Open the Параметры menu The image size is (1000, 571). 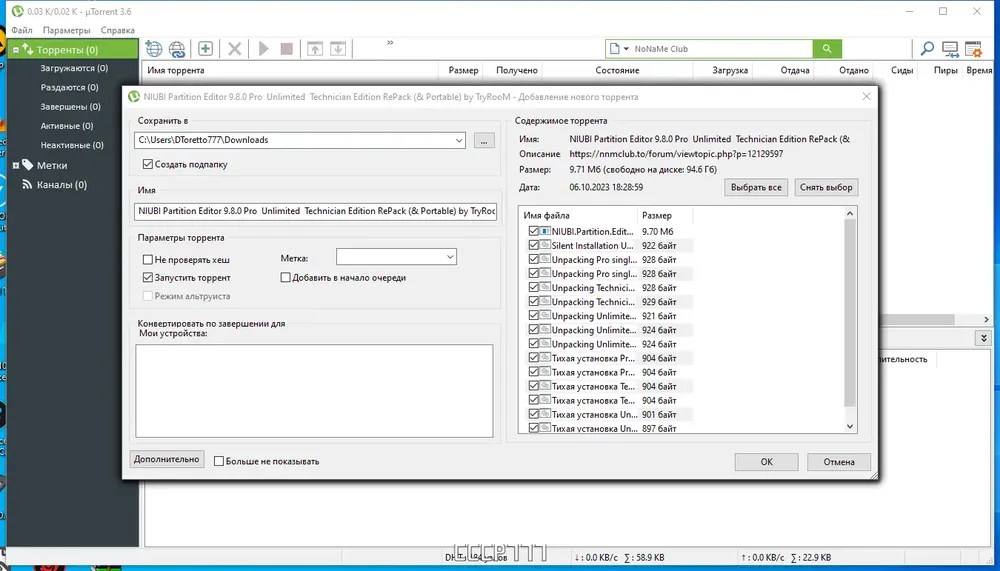66,30
